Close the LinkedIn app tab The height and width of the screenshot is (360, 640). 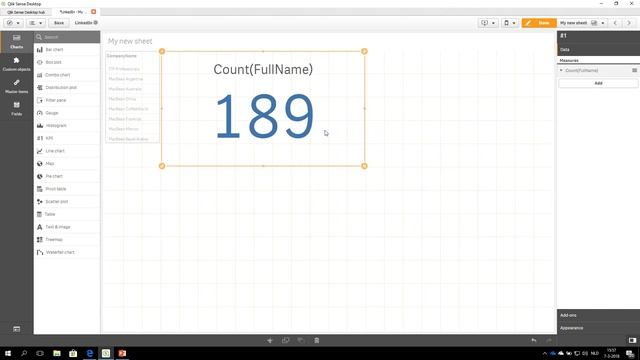pyautogui.click(x=93, y=12)
